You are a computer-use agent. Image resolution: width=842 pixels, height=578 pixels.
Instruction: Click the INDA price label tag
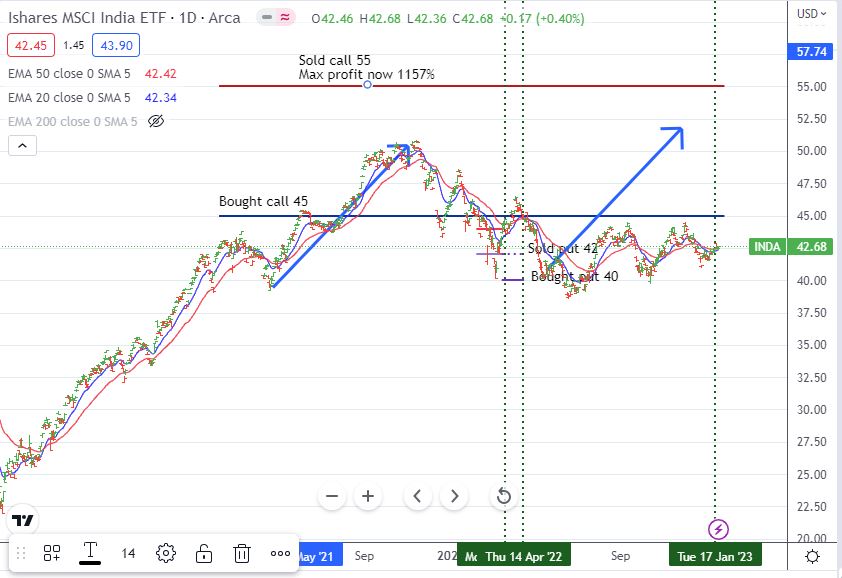point(767,247)
